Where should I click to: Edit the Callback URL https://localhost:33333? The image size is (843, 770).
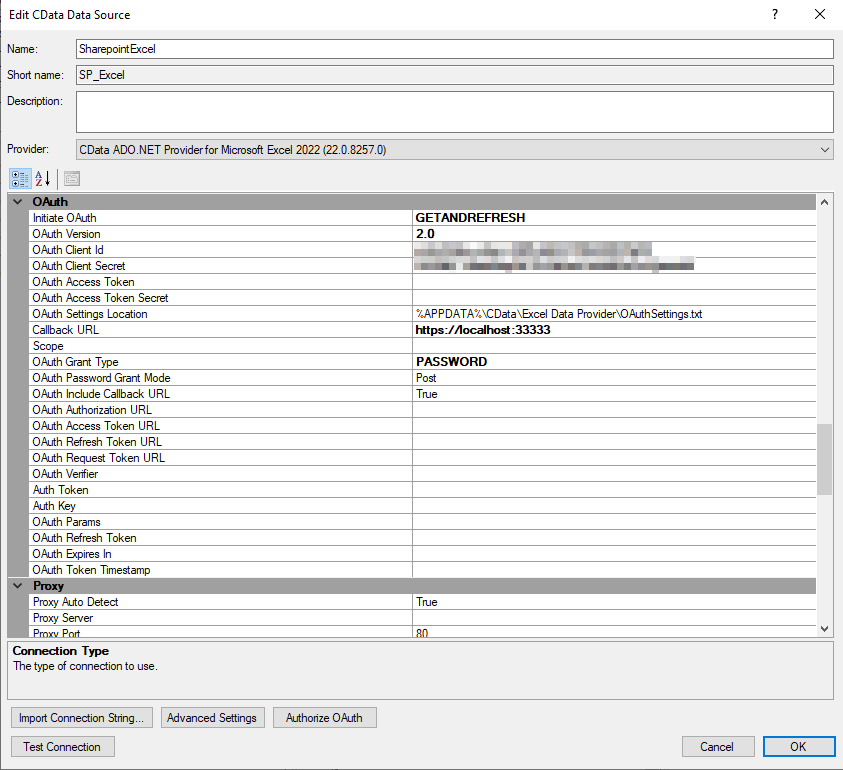click(x=614, y=330)
